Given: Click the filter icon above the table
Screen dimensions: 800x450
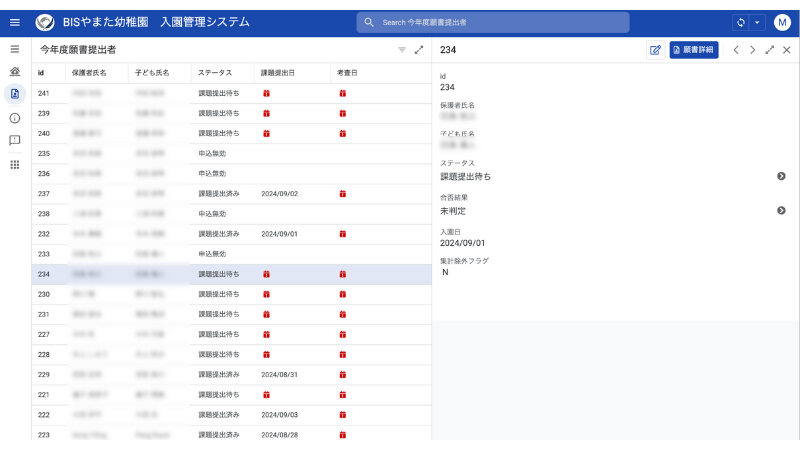Looking at the screenshot, I should tap(402, 50).
